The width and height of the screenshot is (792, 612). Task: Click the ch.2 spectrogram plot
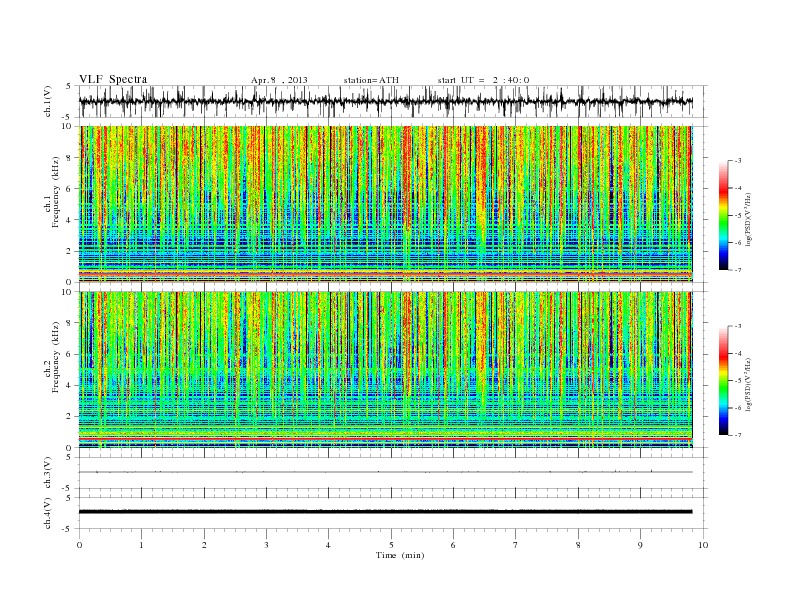click(386, 370)
